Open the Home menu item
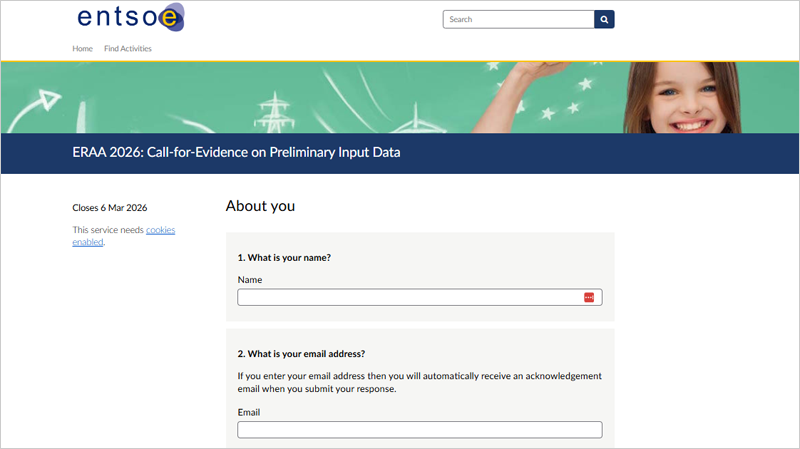 click(83, 48)
